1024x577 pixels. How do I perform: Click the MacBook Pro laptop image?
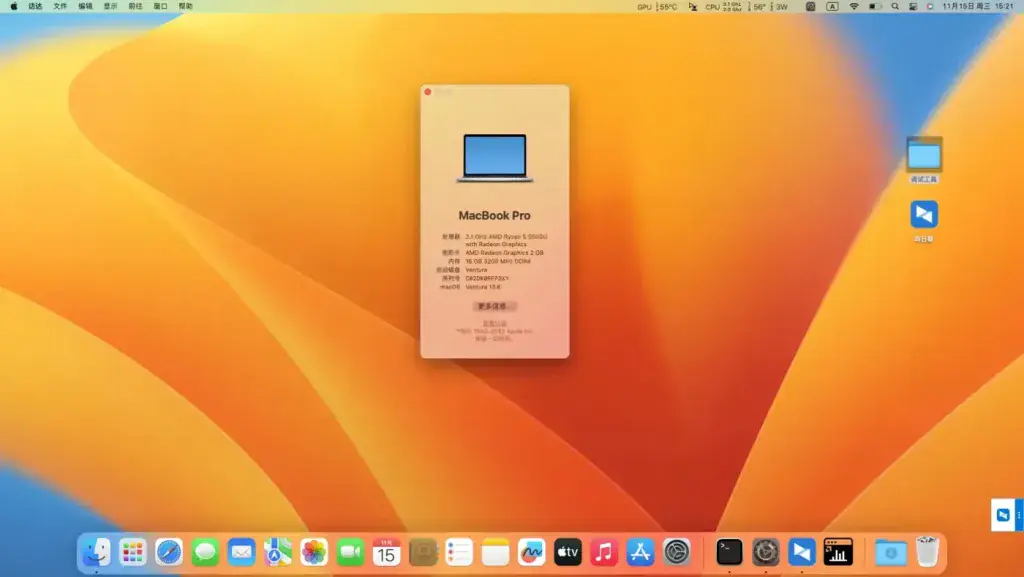pyautogui.click(x=494, y=158)
